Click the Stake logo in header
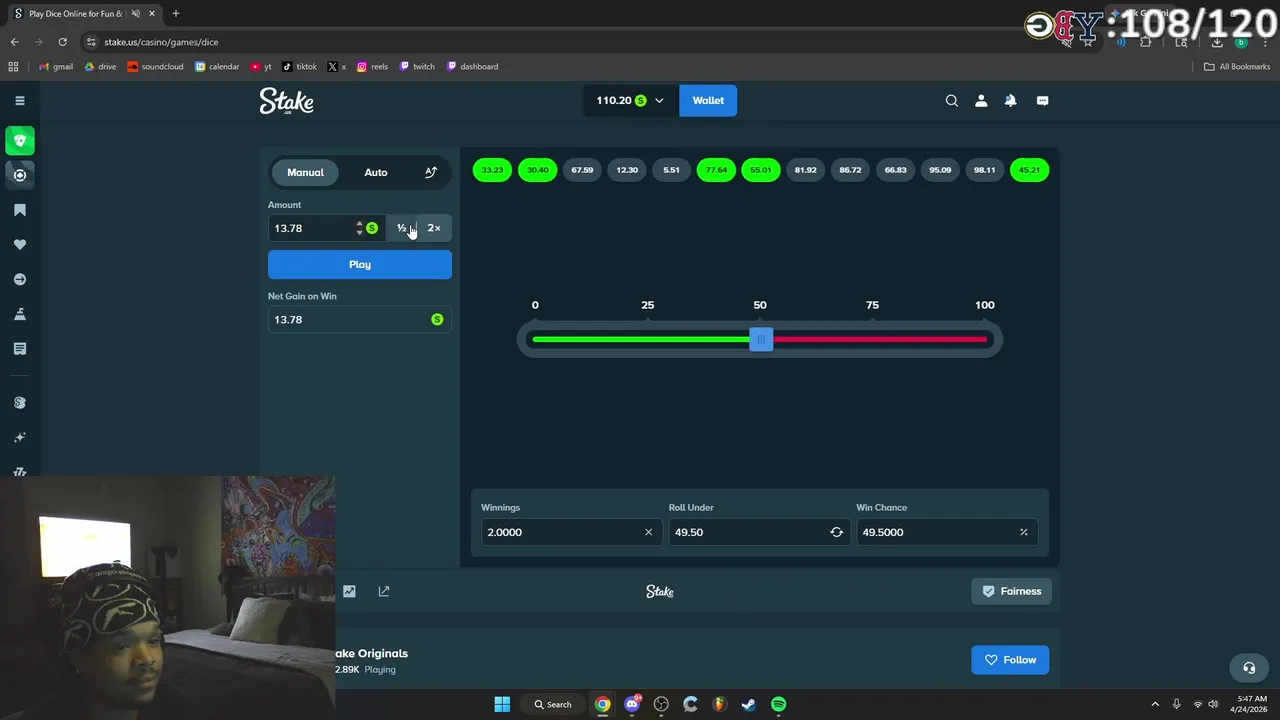The image size is (1280, 720). click(x=287, y=101)
